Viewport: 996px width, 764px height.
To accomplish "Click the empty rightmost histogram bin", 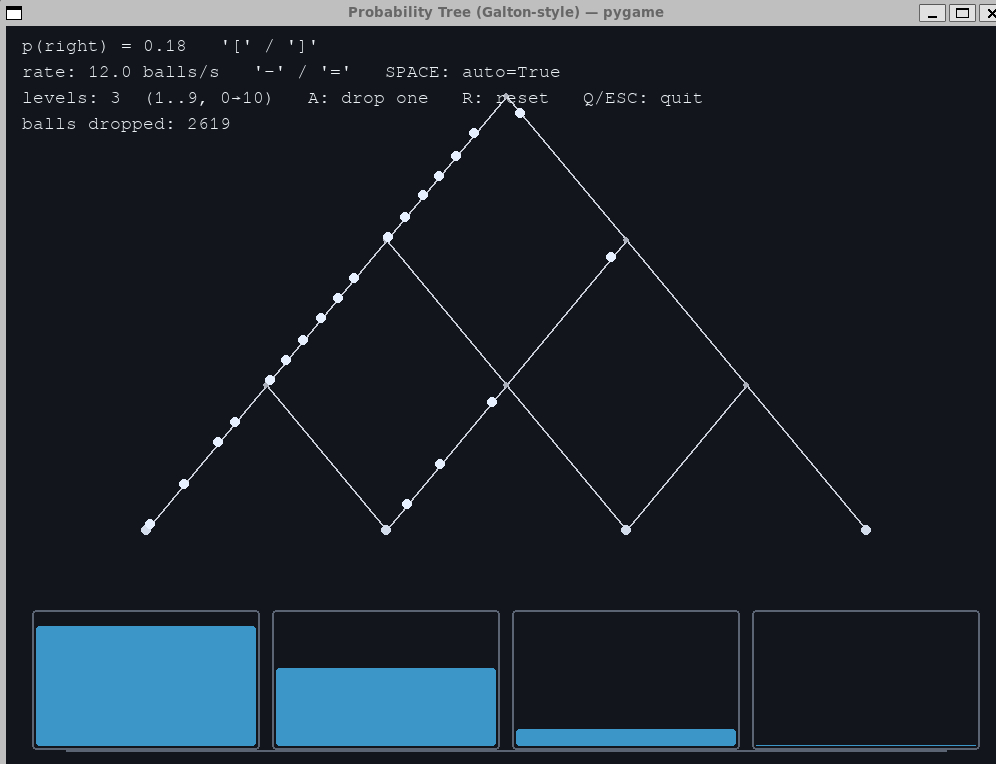I will (866, 680).
